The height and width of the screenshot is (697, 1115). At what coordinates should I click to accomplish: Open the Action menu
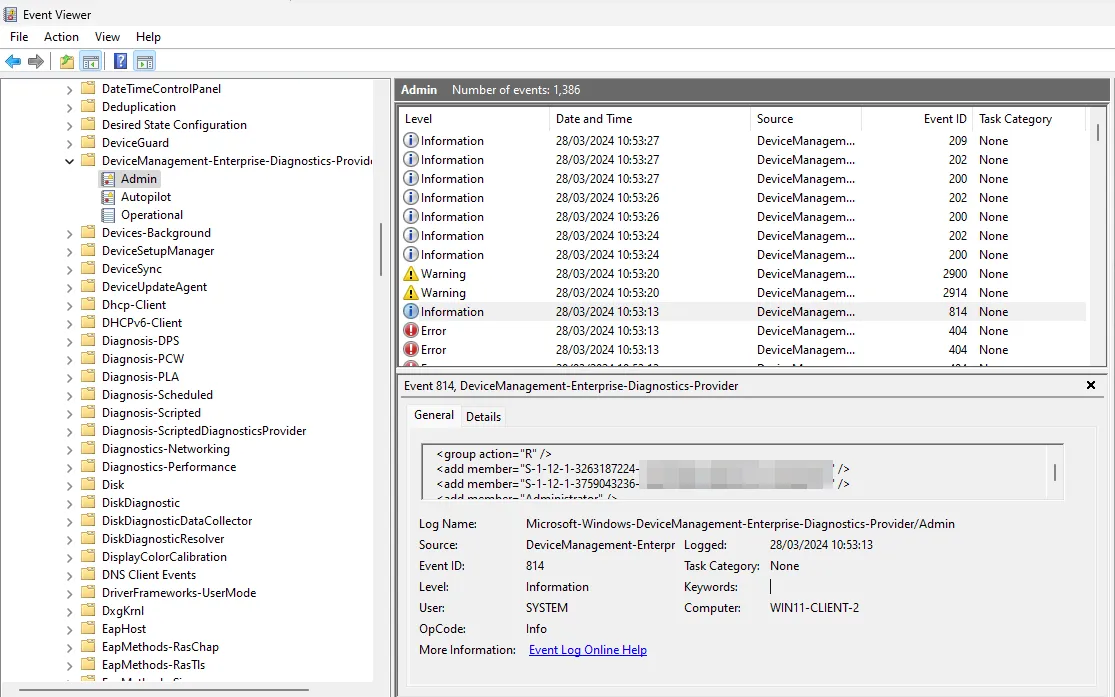(x=61, y=37)
